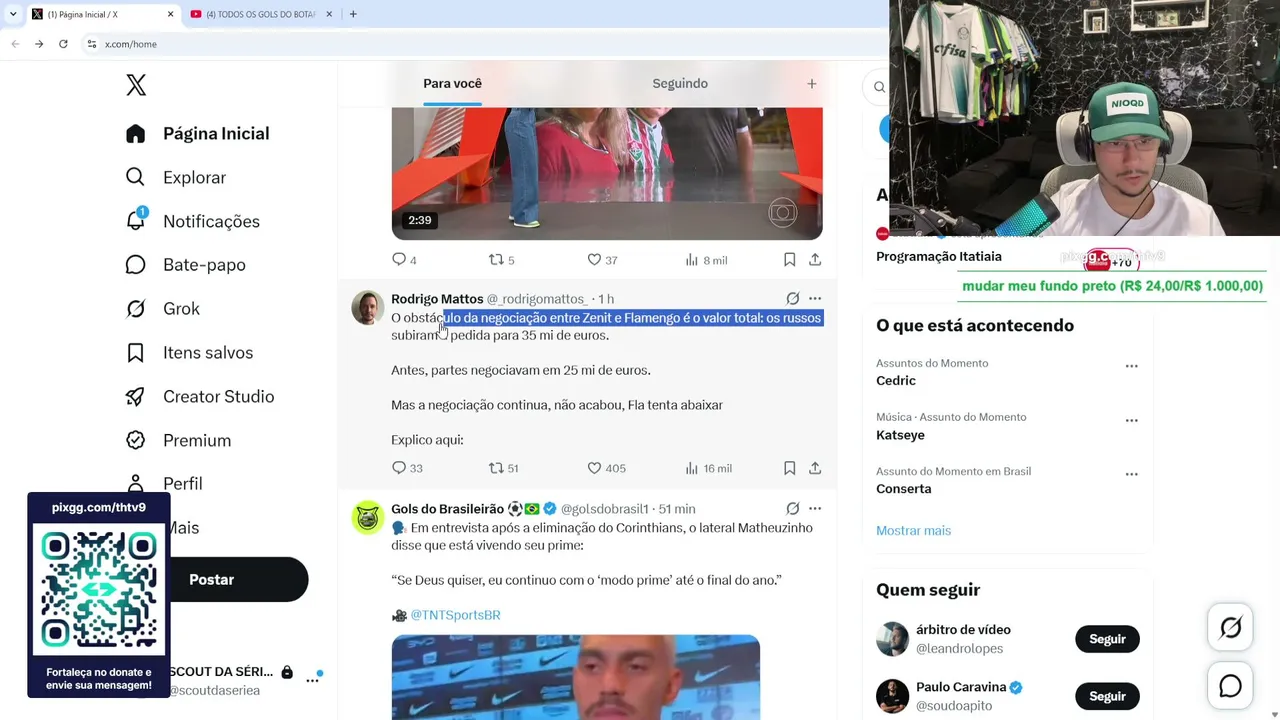
Task: Click the Postar button
Action: [212, 580]
